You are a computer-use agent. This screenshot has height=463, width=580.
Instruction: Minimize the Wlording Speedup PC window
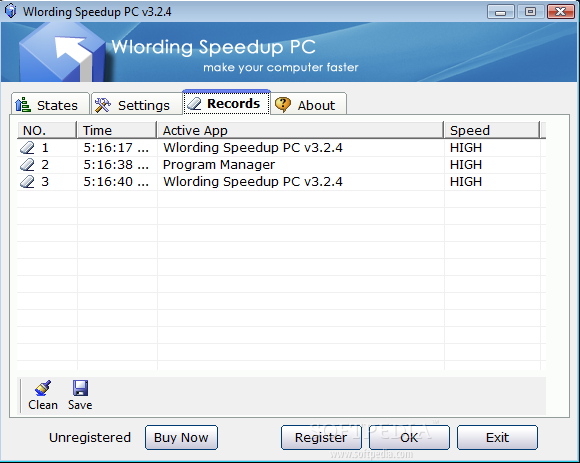[x=501, y=12]
